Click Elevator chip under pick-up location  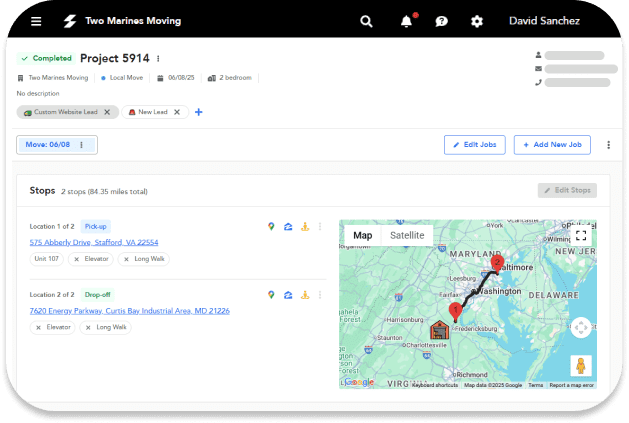tap(91, 259)
